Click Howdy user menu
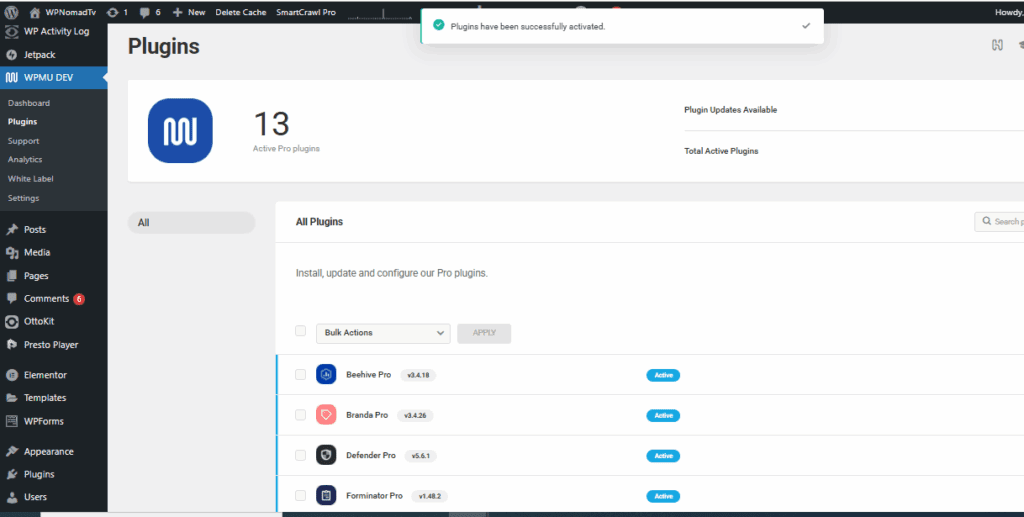The image size is (1024, 517). click(1009, 12)
